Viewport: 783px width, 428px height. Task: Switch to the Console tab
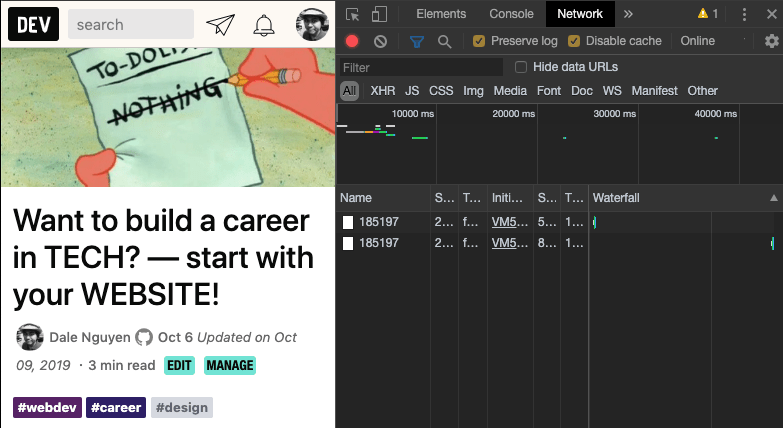pos(511,14)
